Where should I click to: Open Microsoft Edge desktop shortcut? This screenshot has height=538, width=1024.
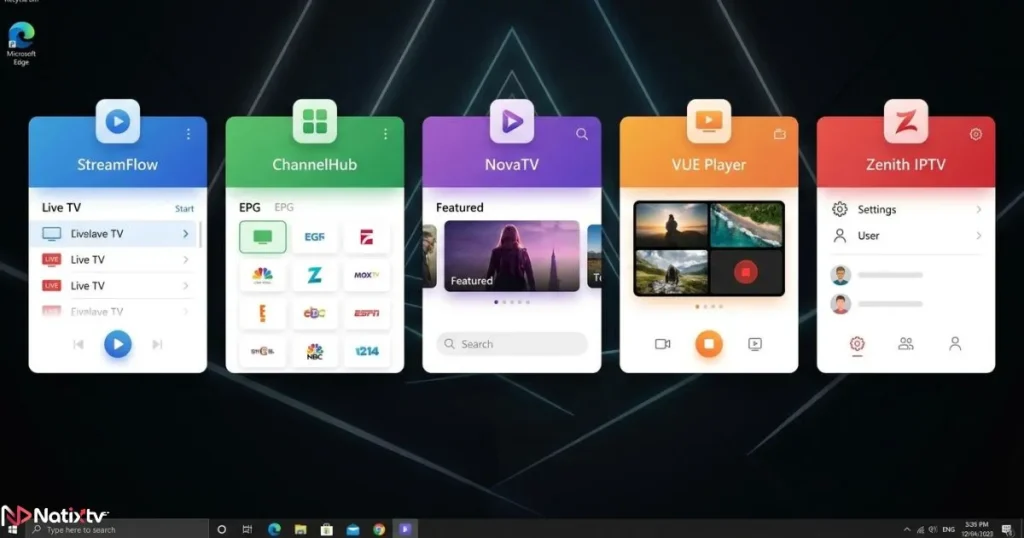(x=21, y=43)
